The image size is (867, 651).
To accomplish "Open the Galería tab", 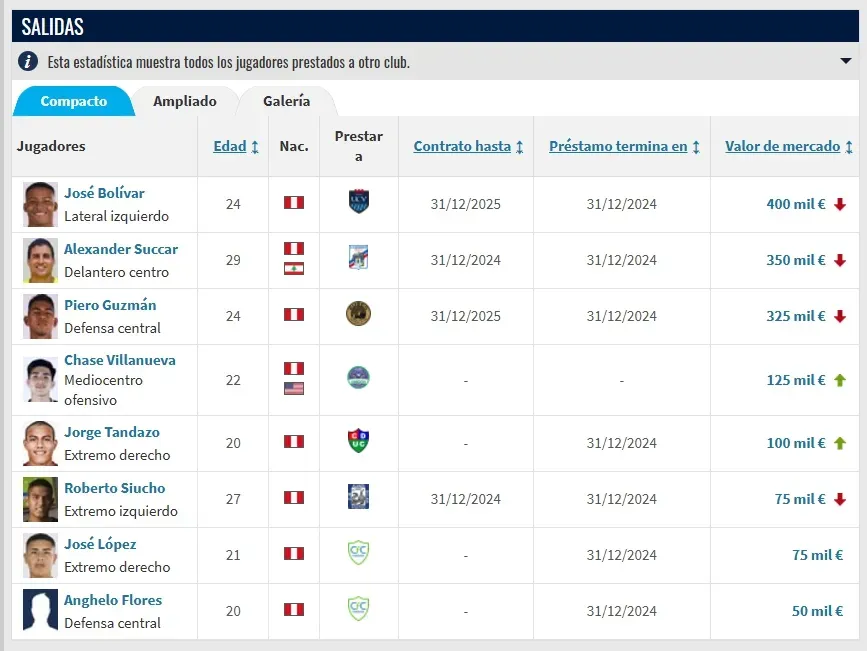I will 287,101.
